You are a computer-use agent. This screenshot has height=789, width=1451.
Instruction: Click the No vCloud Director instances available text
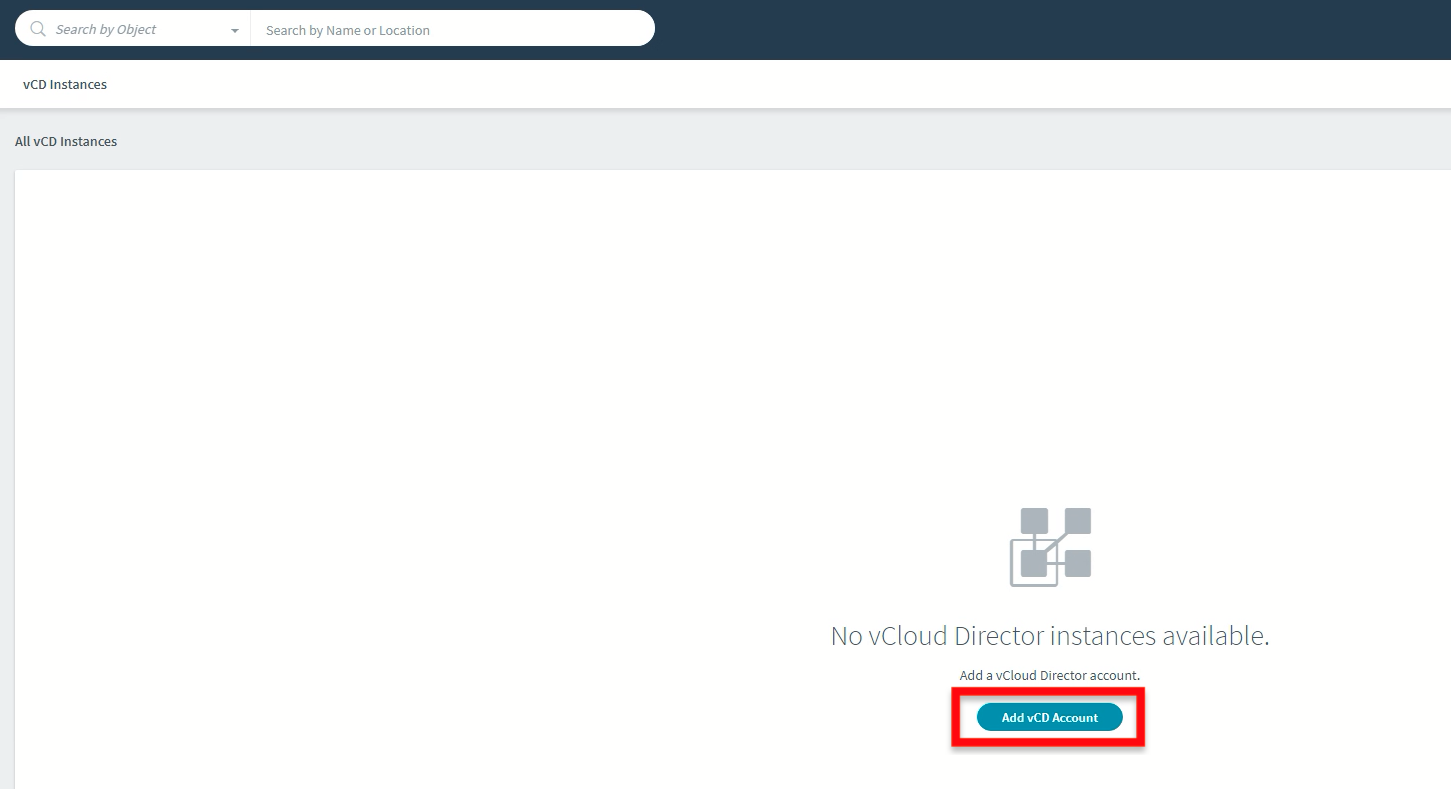coord(1050,636)
